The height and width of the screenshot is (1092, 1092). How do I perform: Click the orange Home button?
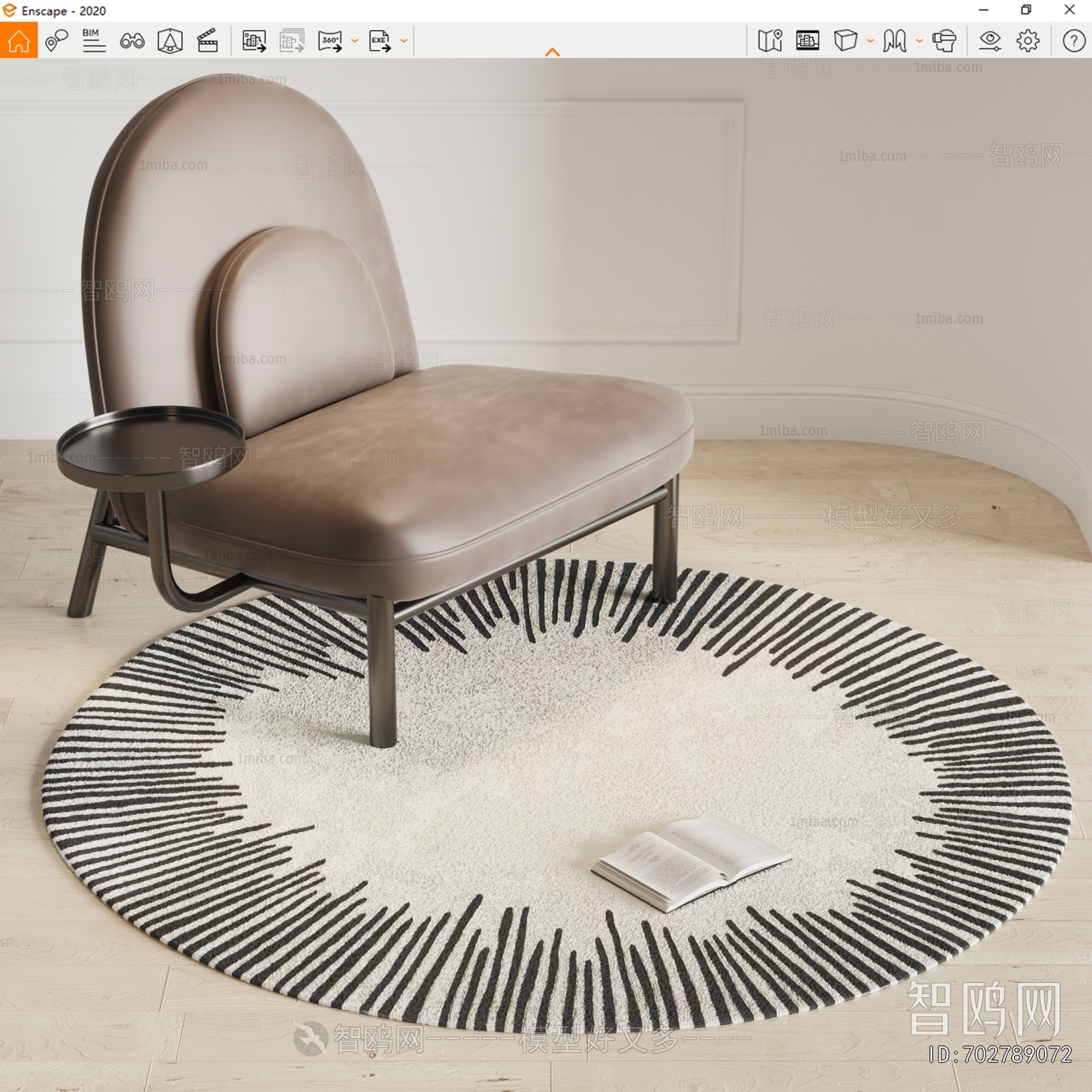point(18,40)
